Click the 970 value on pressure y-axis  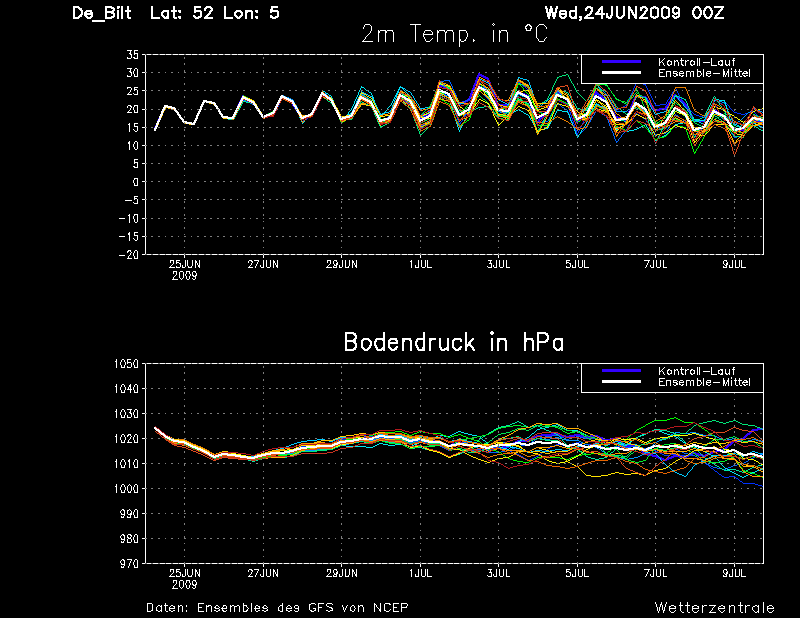pos(129,563)
